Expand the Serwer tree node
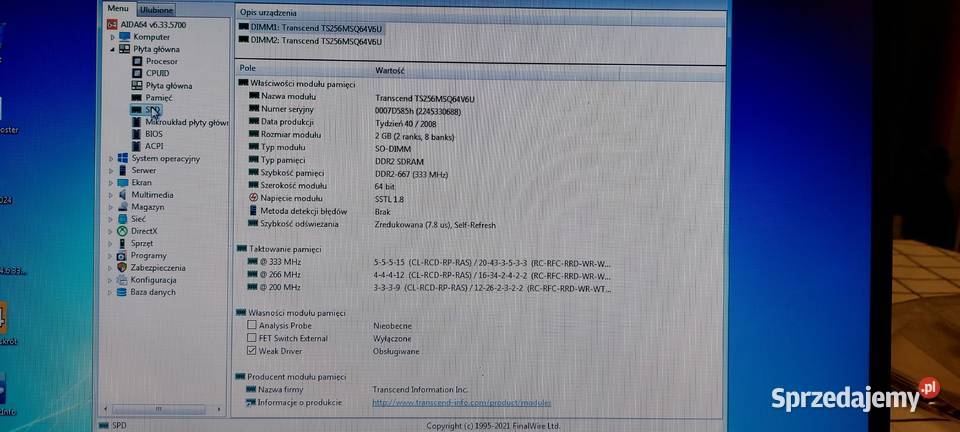 click(111, 171)
